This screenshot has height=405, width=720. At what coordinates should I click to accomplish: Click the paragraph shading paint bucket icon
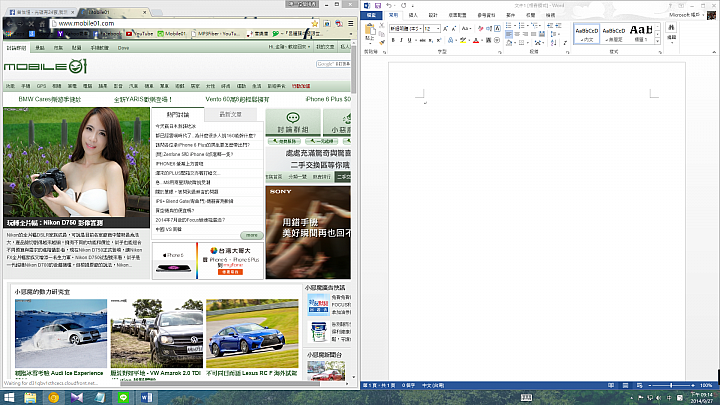[509, 42]
